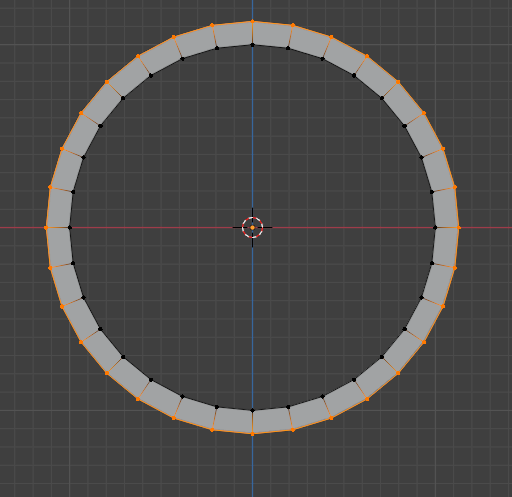Viewport: 512px width, 497px height.
Task: Select the rightmost black inner vertex on red axis
Action: (x=435, y=228)
